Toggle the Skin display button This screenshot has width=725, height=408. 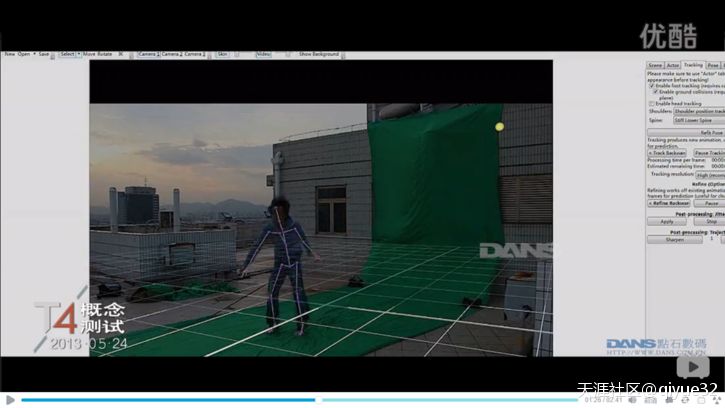(223, 54)
